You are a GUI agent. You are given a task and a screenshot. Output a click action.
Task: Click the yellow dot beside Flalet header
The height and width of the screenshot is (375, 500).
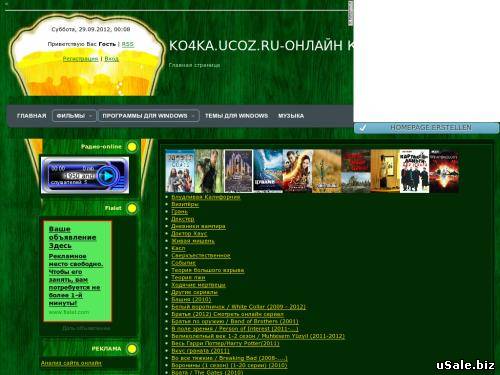click(132, 208)
